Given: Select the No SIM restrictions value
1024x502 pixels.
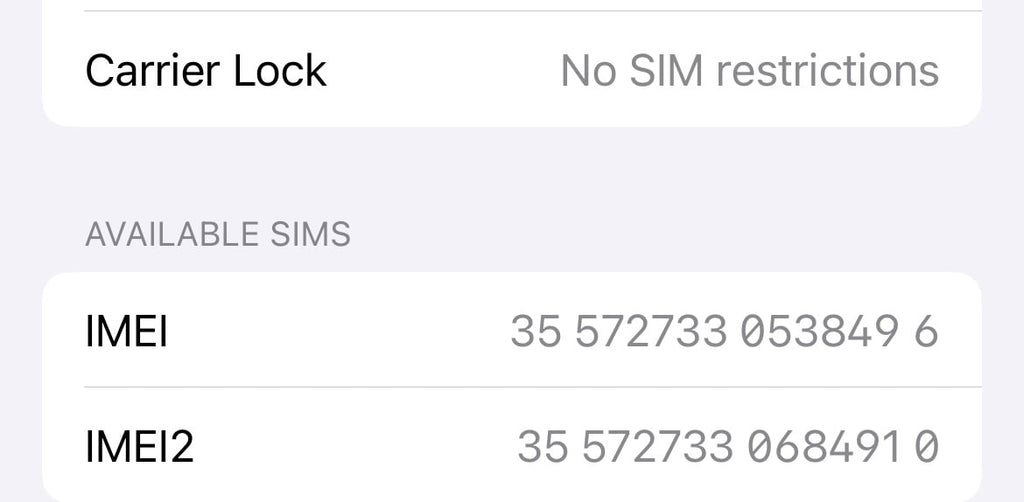Looking at the screenshot, I should point(749,71).
